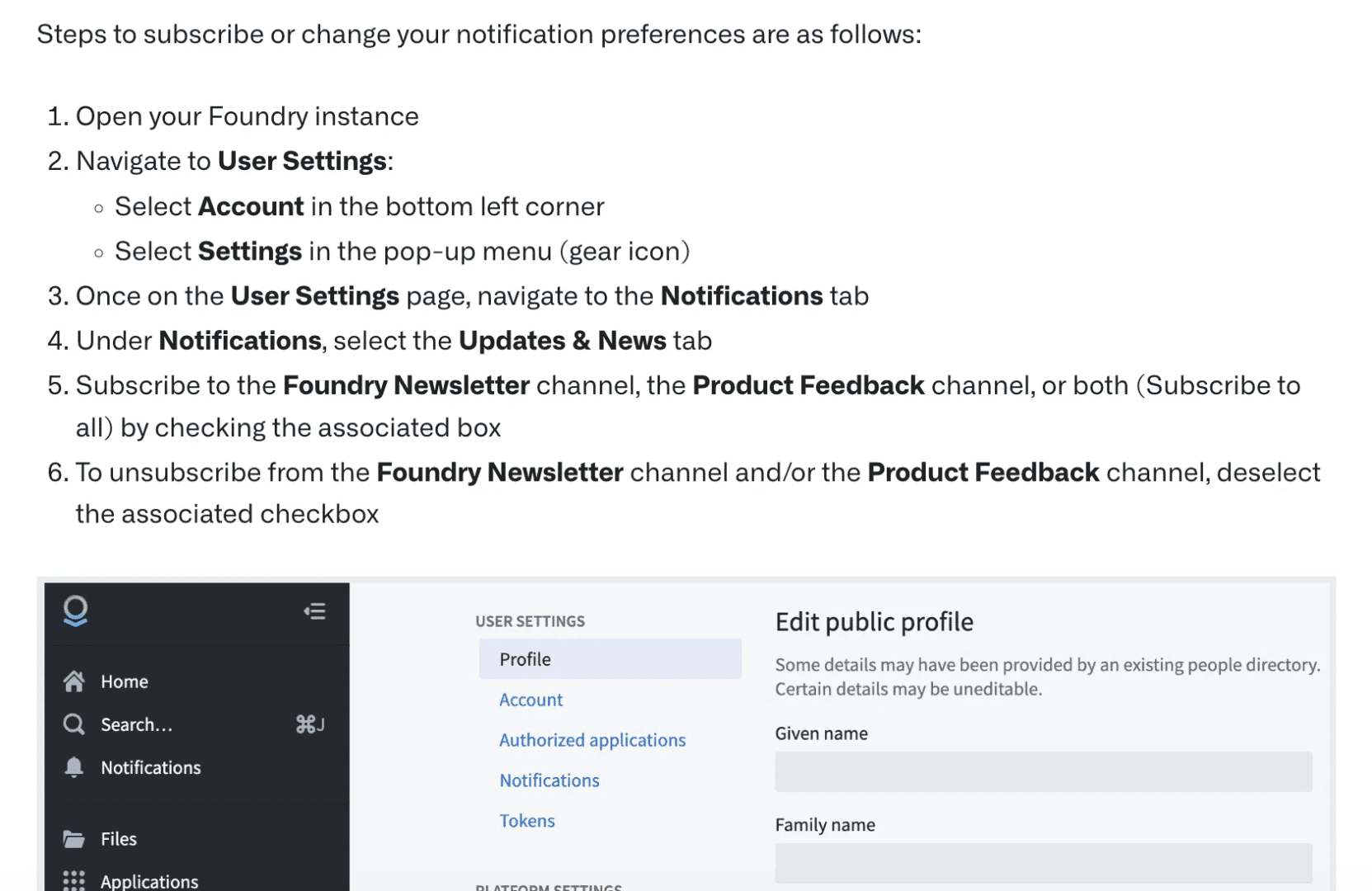Click the ⌘J search shortcut hint
Screen dimensions: 1372x891
(x=310, y=724)
